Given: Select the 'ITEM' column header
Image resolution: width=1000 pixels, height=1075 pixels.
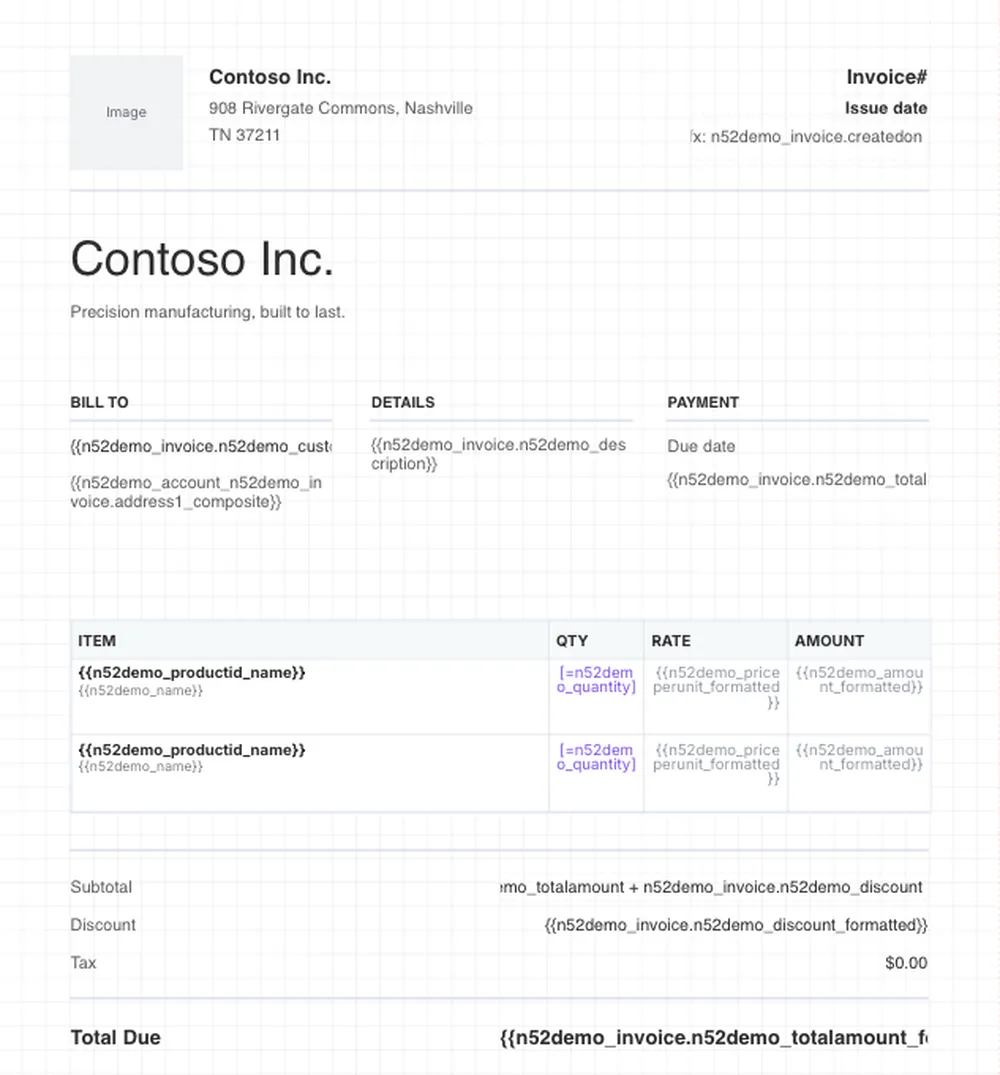Looking at the screenshot, I should click(97, 641).
